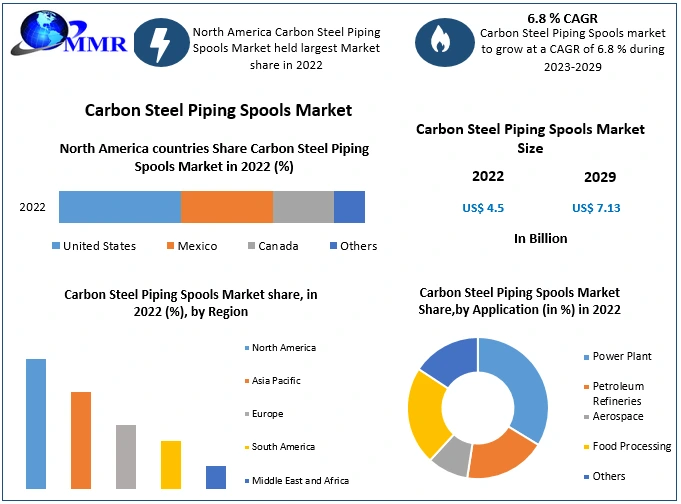Screen dimensions: 681x504
Task: Click the flame circle icon
Action: coord(440,41)
